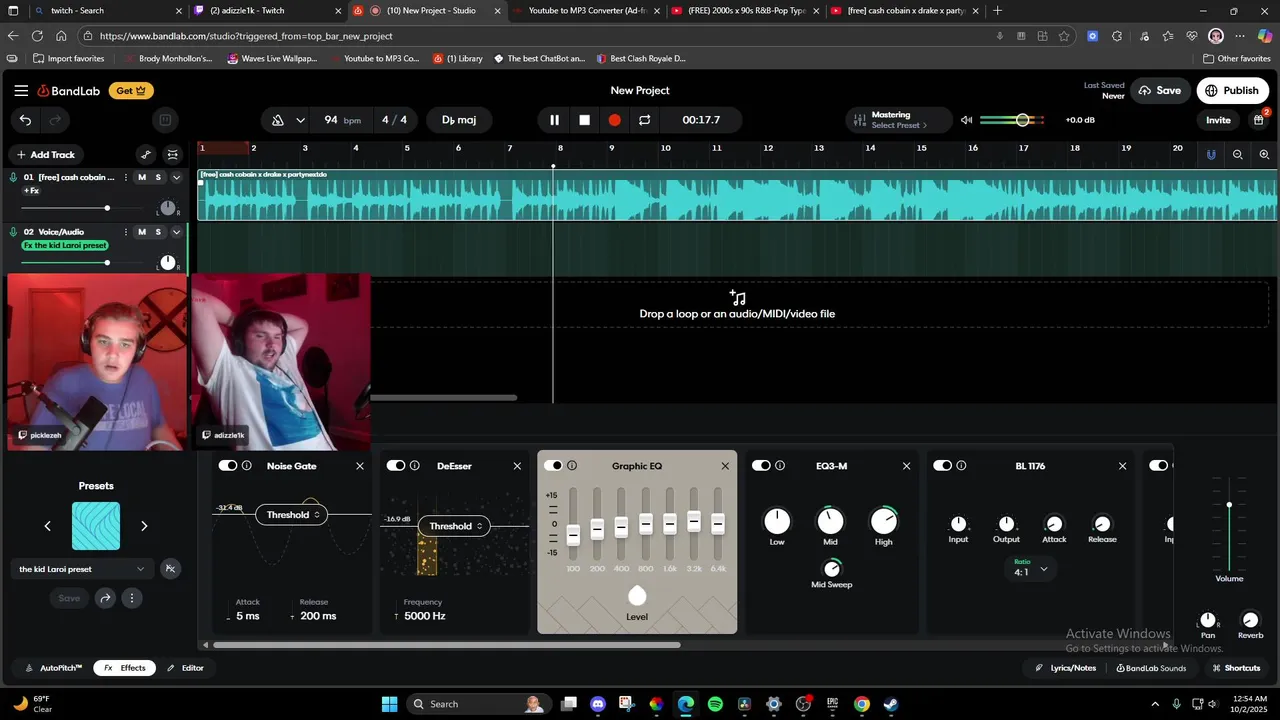1280x720 pixels.
Task: Open the gift rewards icon
Action: coord(1259,120)
